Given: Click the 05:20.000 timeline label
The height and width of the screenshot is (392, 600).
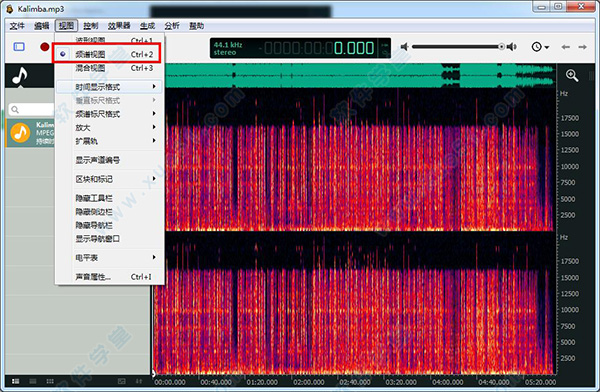Looking at the screenshot, I should click(540, 382).
